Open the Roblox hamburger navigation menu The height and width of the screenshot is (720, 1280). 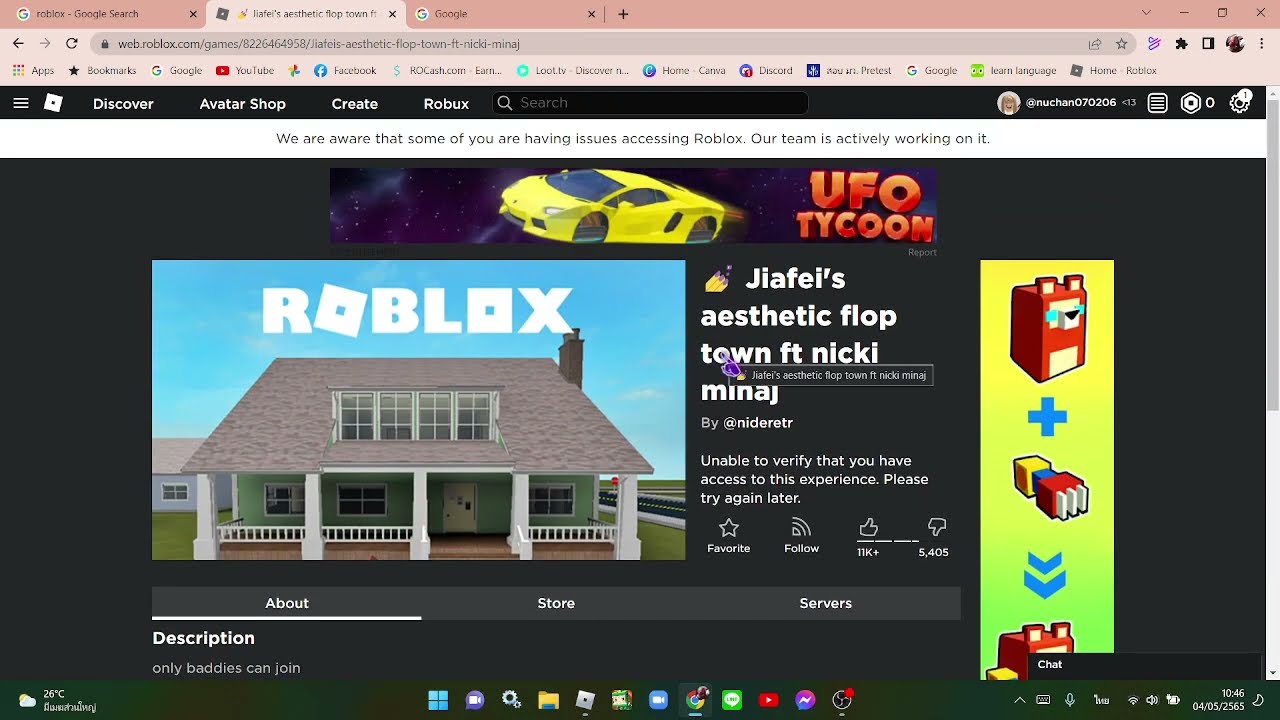21,103
